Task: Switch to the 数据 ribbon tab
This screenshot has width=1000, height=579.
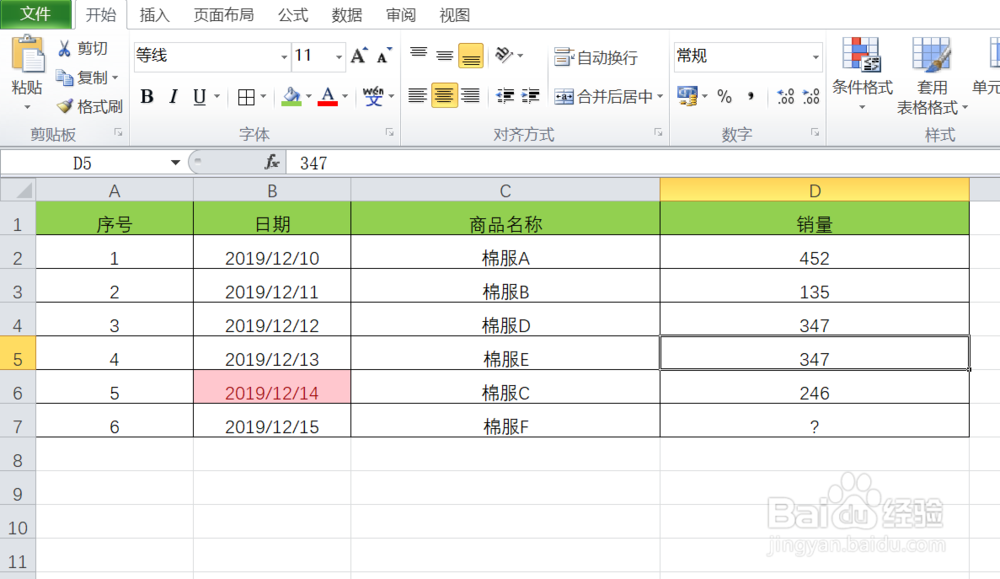Action: [x=346, y=14]
